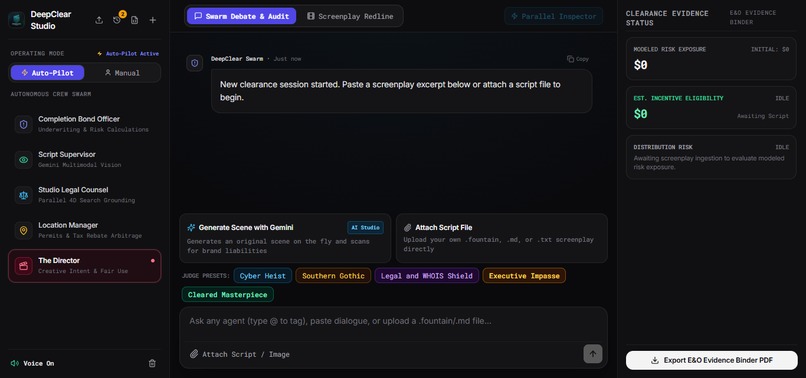Select Studio Legal Counsel agent

point(85,195)
